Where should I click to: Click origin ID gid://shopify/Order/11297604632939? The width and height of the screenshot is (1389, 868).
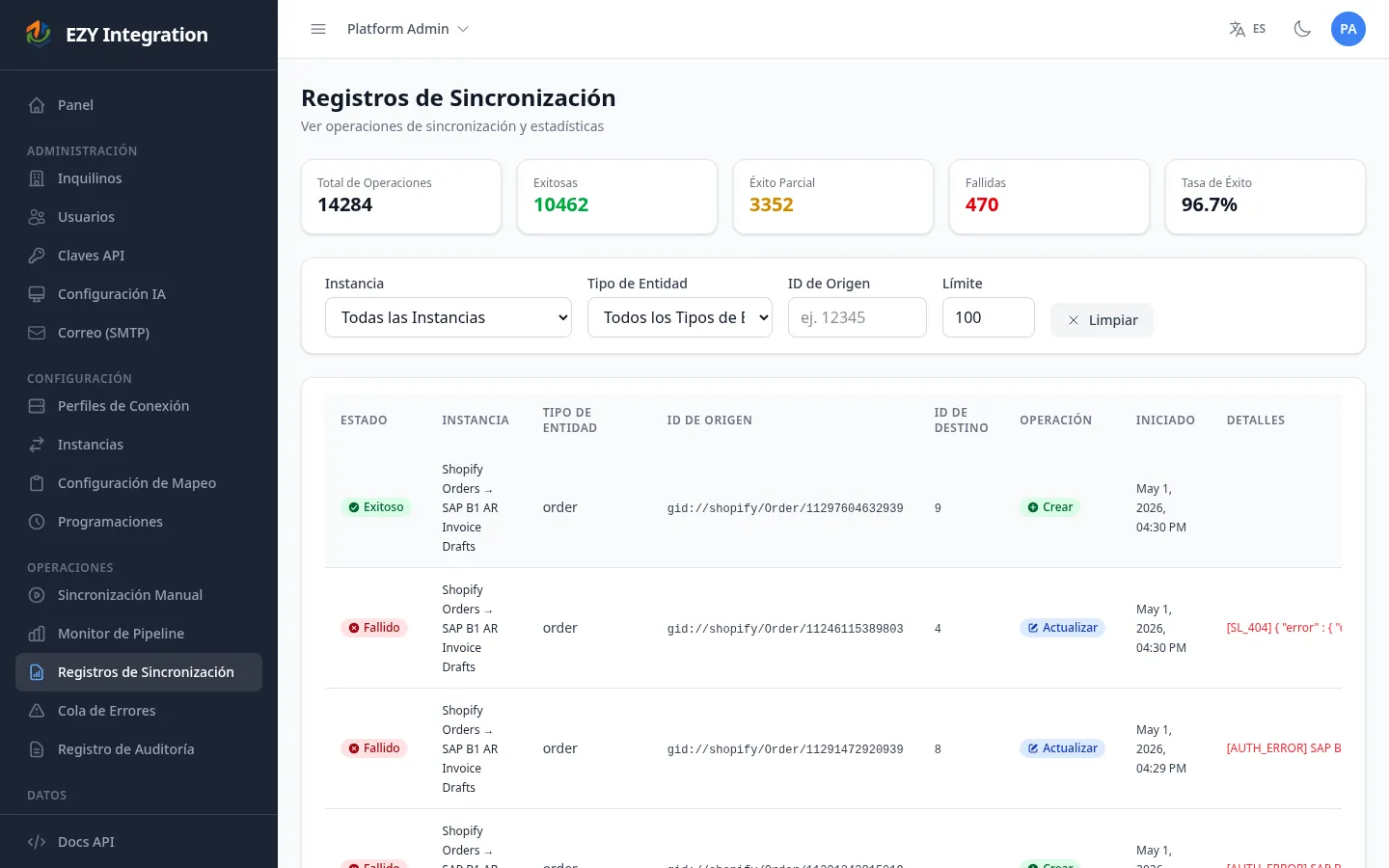(785, 508)
